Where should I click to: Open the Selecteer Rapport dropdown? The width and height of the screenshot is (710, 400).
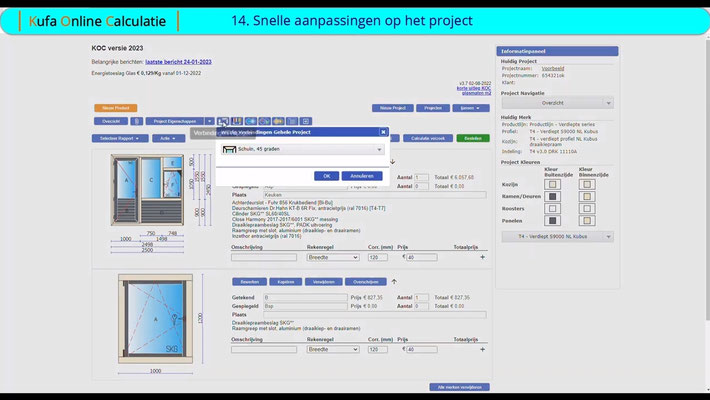pyautogui.click(x=120, y=138)
